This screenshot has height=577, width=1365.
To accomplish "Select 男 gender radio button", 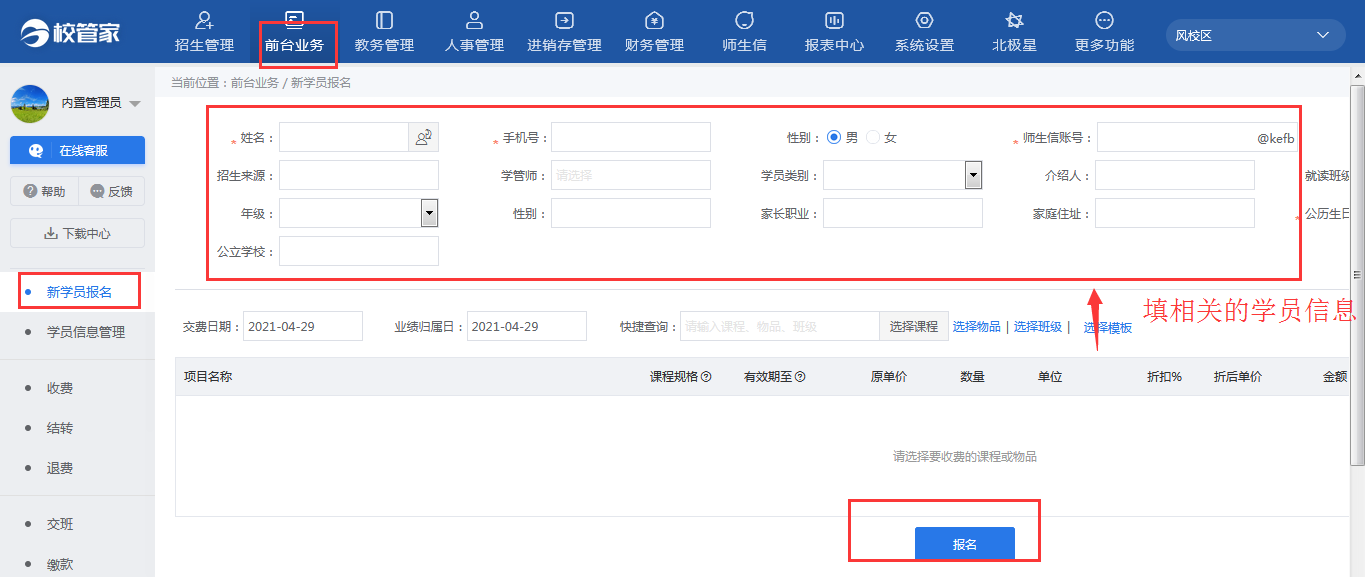I will tap(834, 137).
